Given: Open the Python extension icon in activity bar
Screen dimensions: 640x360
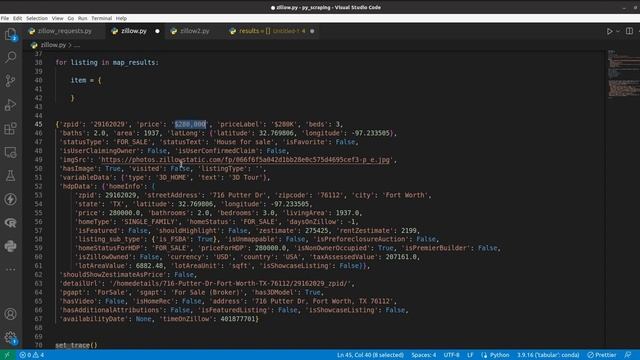Looking at the screenshot, I should pyautogui.click(x=11, y=246).
